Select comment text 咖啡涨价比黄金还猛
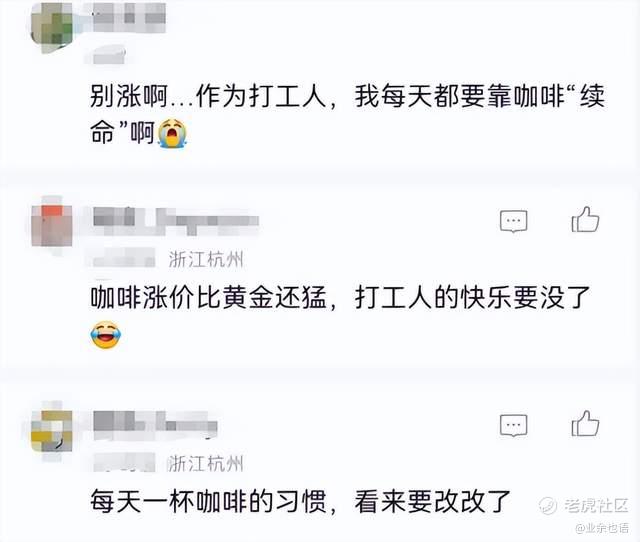Screen dimensions: 640x542 point(208,298)
